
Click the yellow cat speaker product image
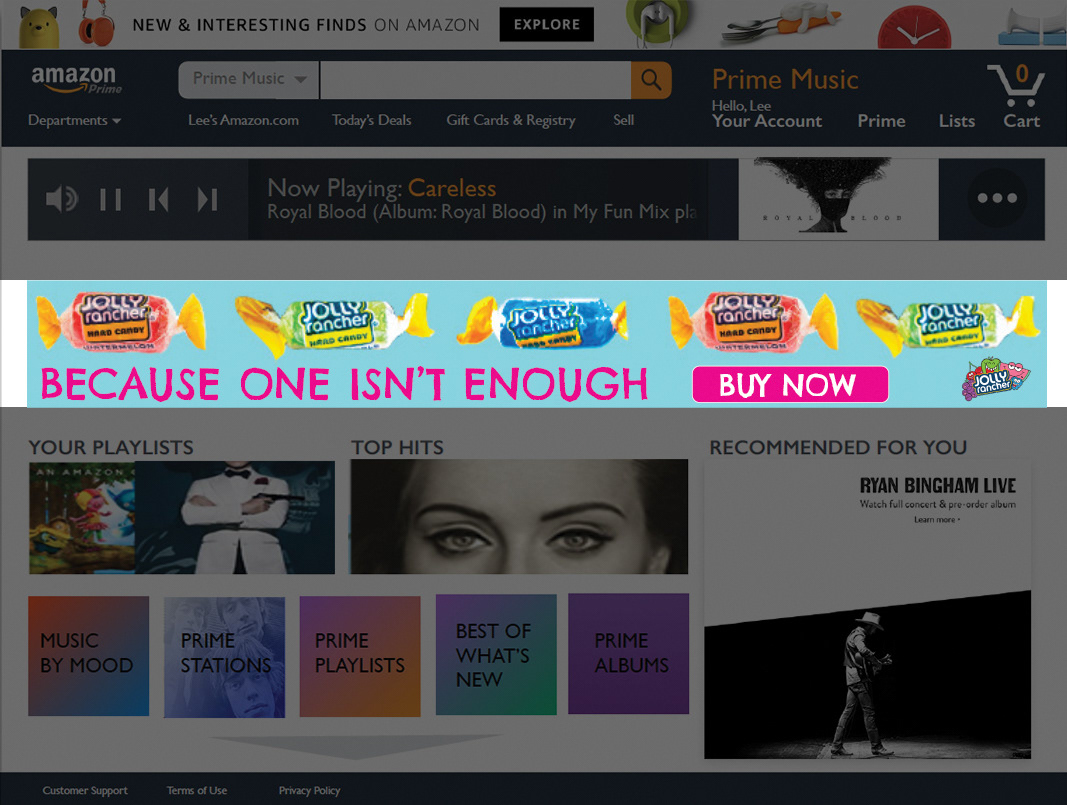click(x=39, y=26)
